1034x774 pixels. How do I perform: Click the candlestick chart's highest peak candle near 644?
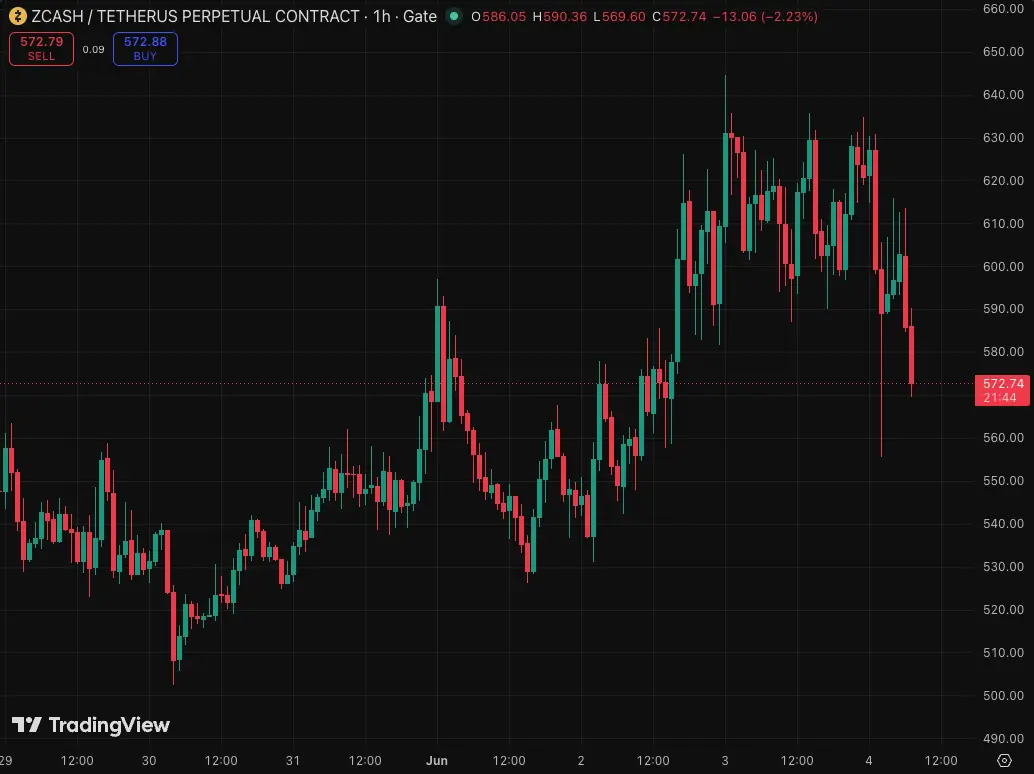coord(725,179)
